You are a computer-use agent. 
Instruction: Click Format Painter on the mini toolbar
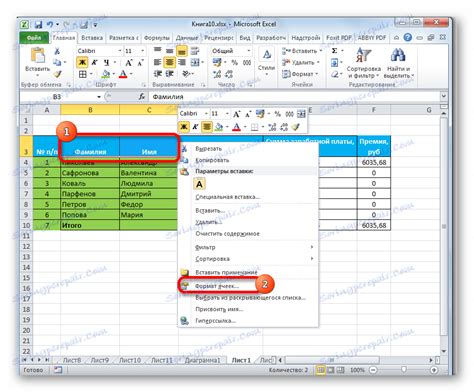pos(295,127)
